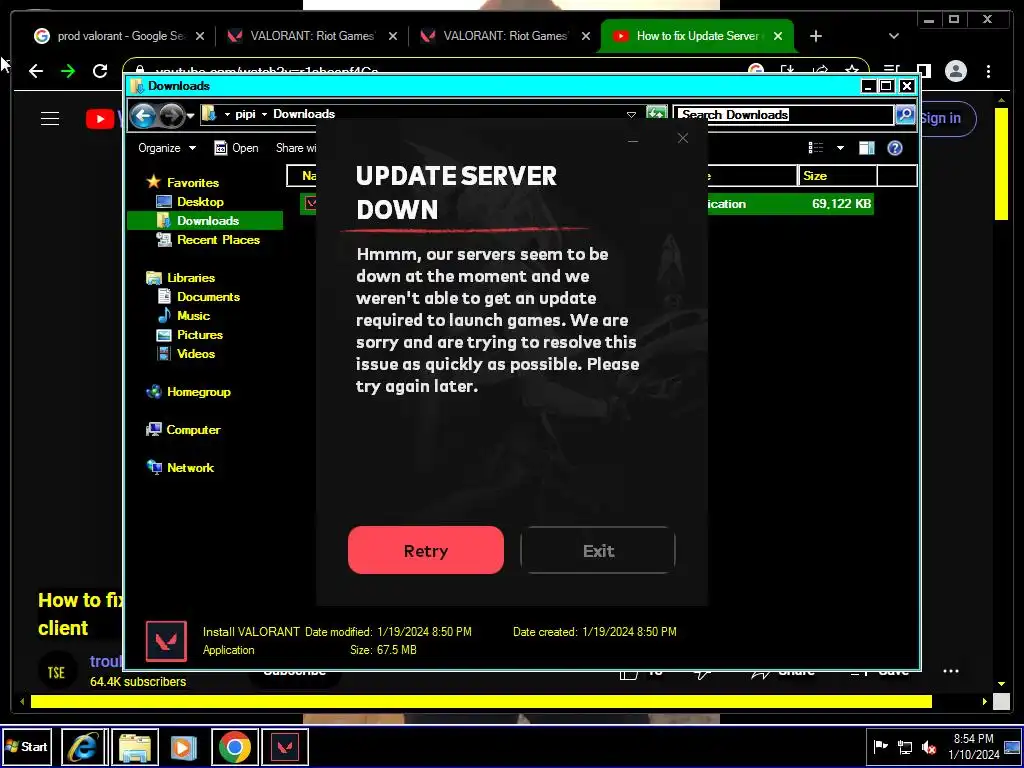Click the explorer Forward arrow button
This screenshot has width=1024, height=768.
(x=172, y=116)
